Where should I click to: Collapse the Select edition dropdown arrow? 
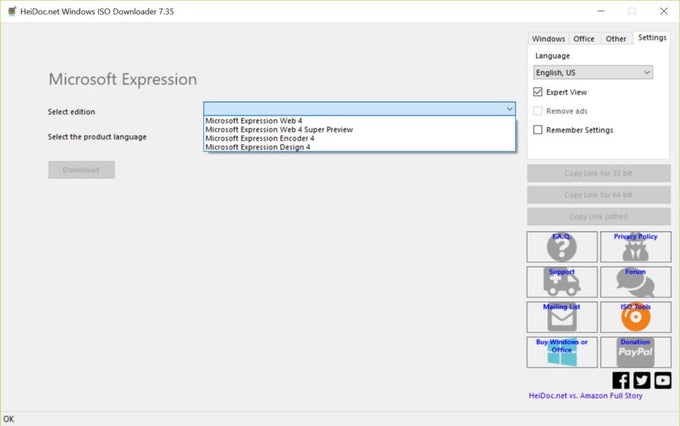point(509,109)
